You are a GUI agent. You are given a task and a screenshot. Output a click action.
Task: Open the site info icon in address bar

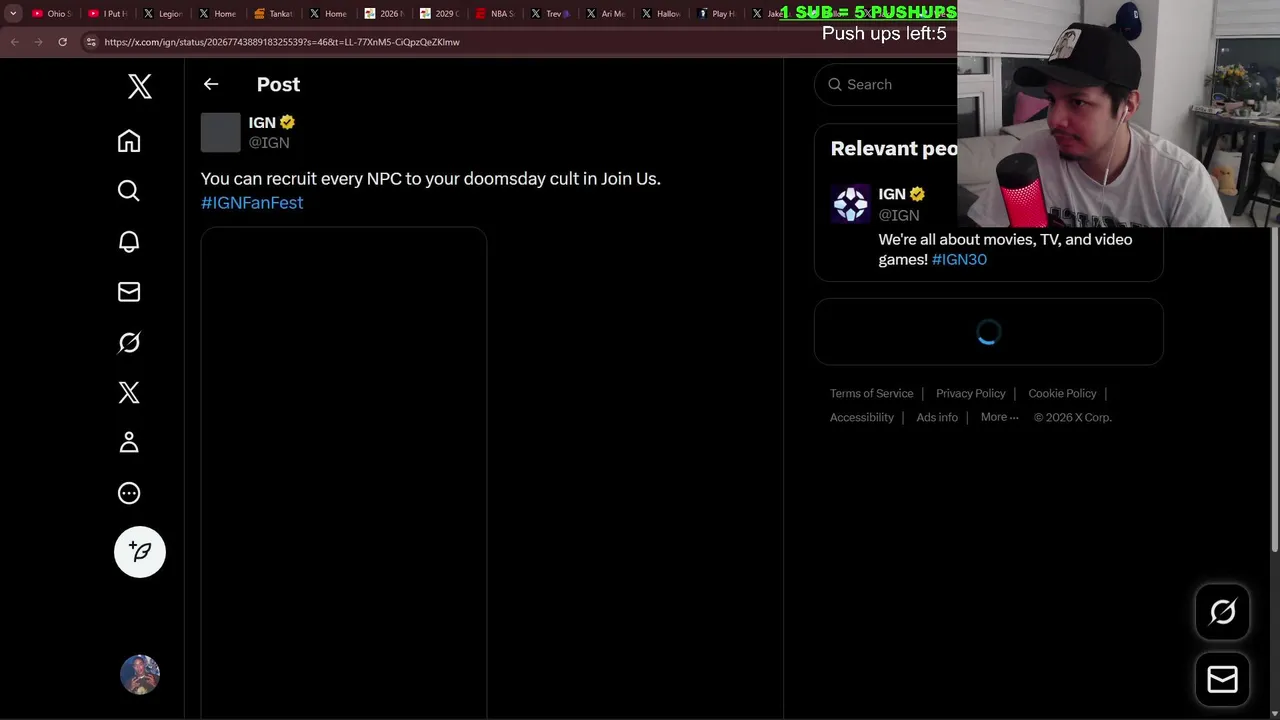(x=91, y=42)
